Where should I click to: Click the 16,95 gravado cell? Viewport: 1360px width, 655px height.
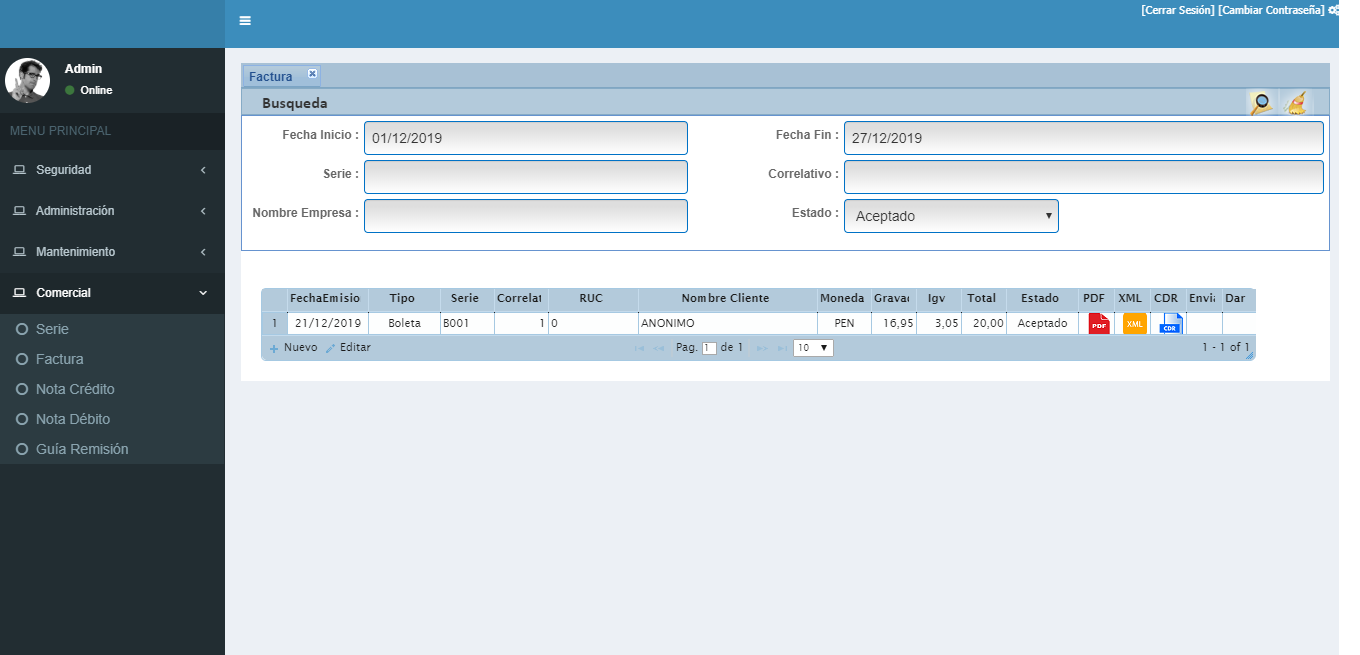tap(893, 323)
